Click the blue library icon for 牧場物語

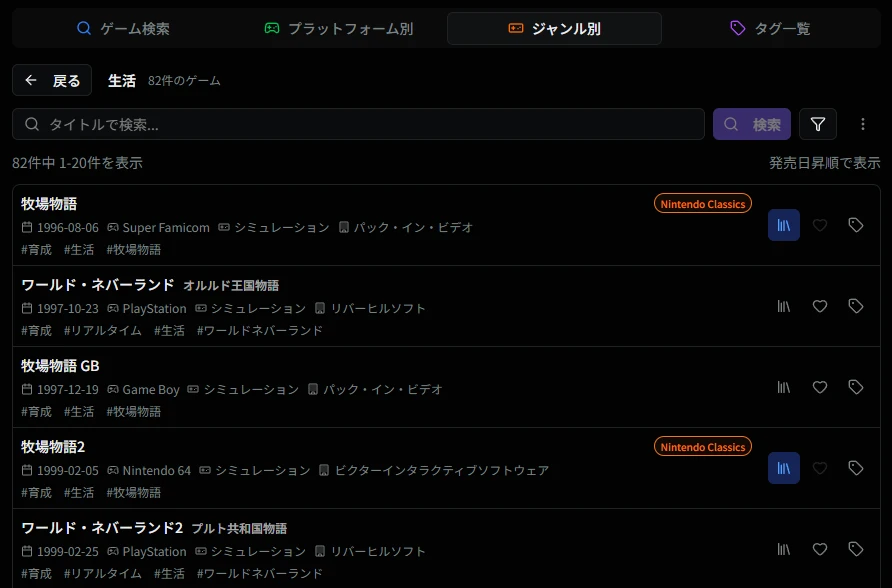point(783,225)
